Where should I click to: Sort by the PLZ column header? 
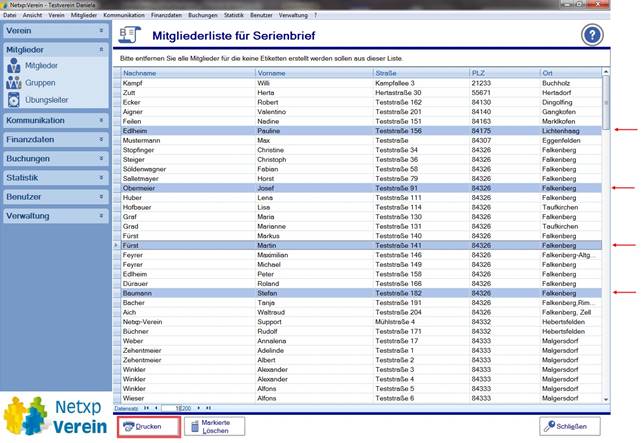pos(505,73)
